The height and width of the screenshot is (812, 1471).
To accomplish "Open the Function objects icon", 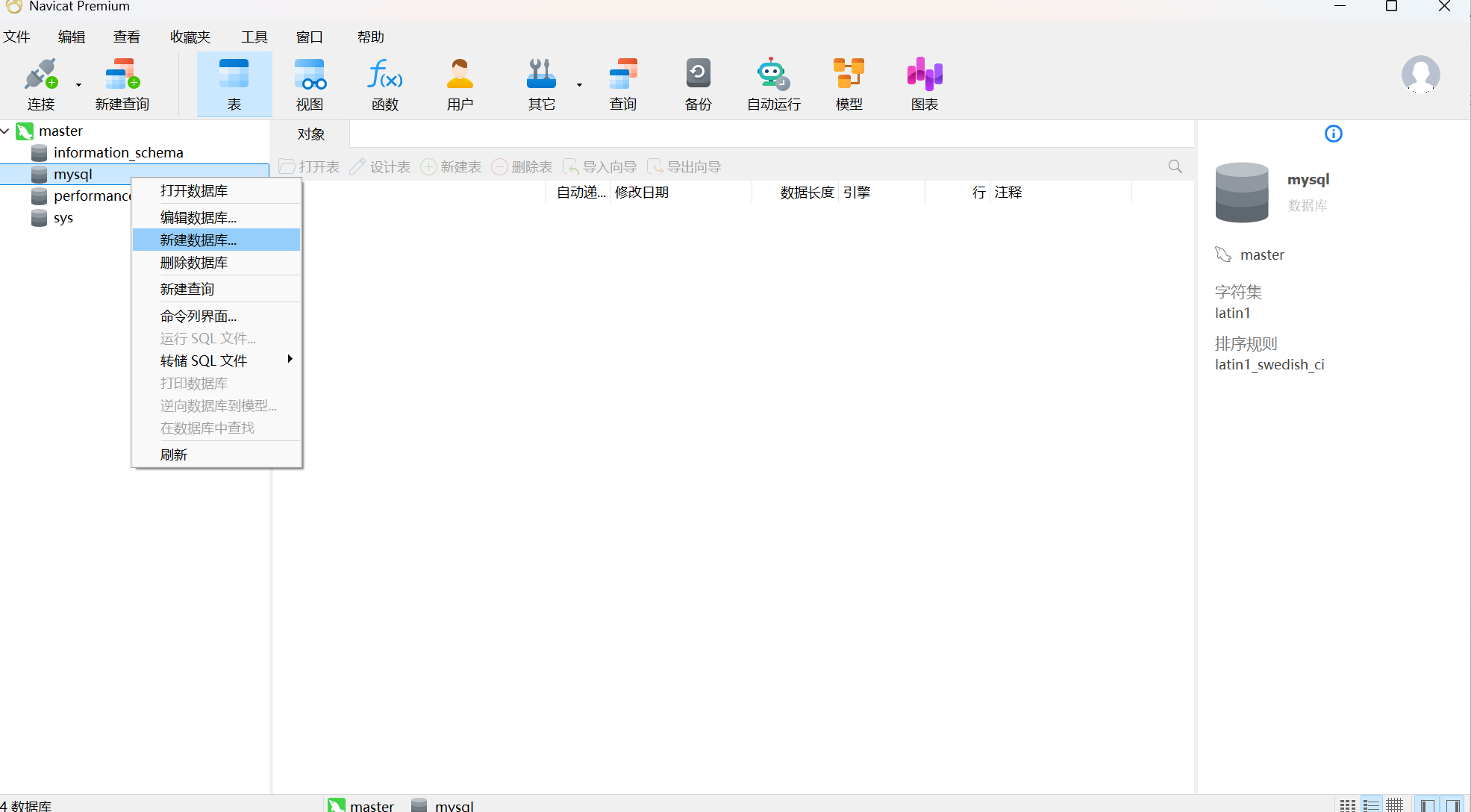I will (x=384, y=83).
